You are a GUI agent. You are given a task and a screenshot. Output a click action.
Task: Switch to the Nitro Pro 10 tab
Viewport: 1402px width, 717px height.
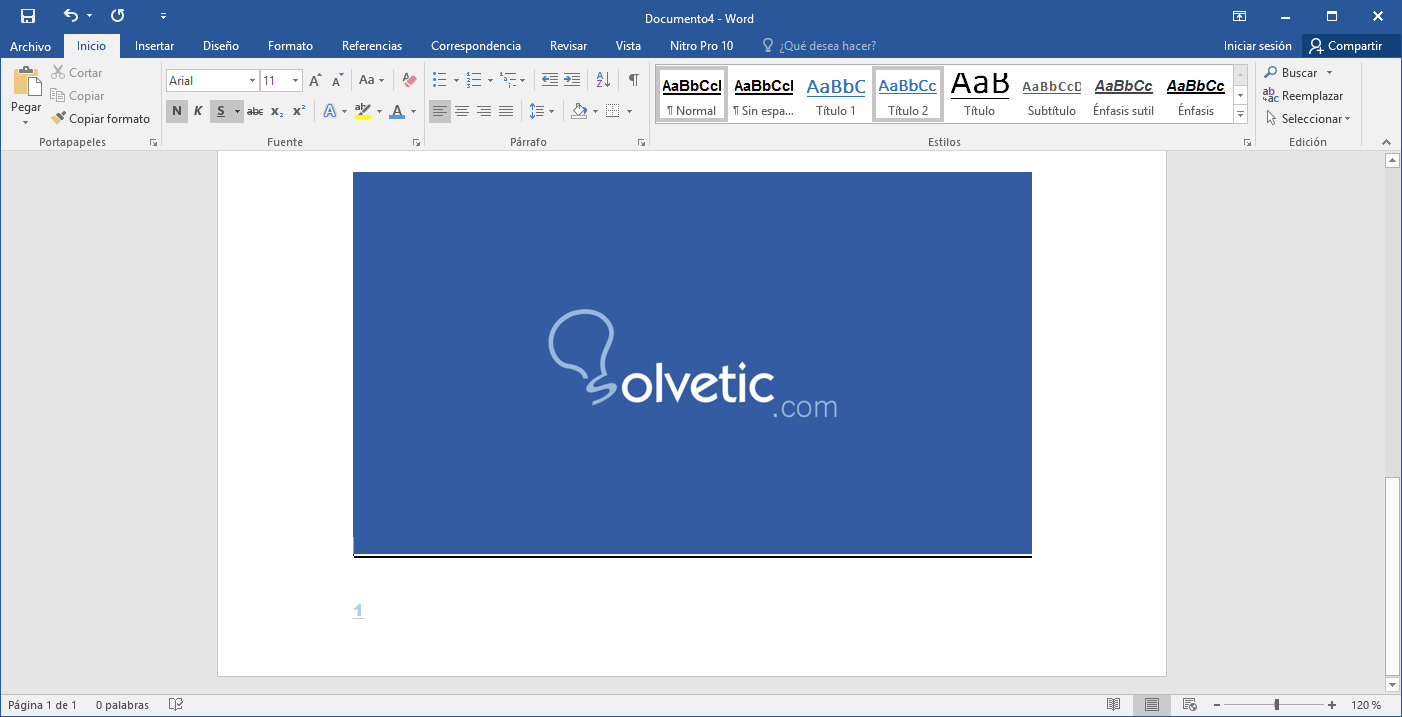[x=701, y=46]
